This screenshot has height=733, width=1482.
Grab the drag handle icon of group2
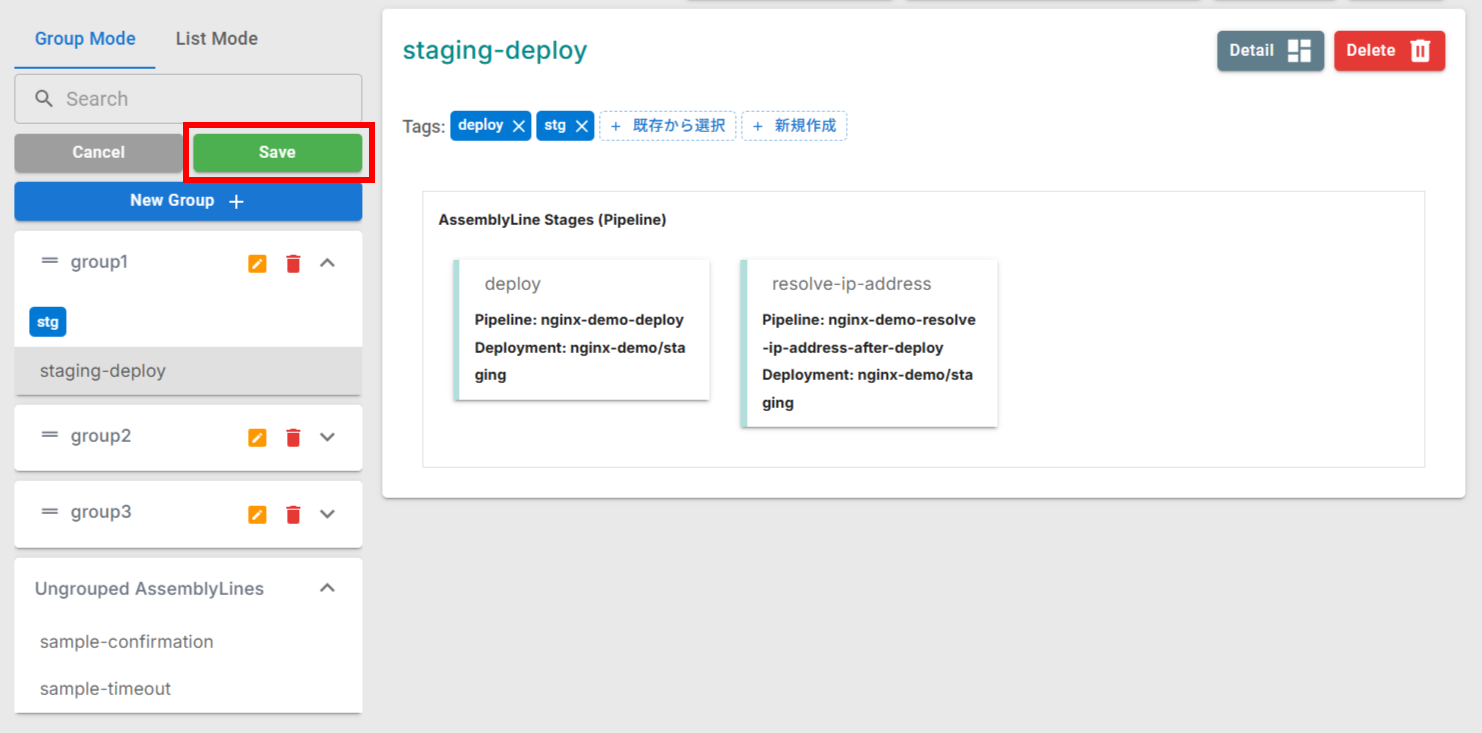[49, 437]
